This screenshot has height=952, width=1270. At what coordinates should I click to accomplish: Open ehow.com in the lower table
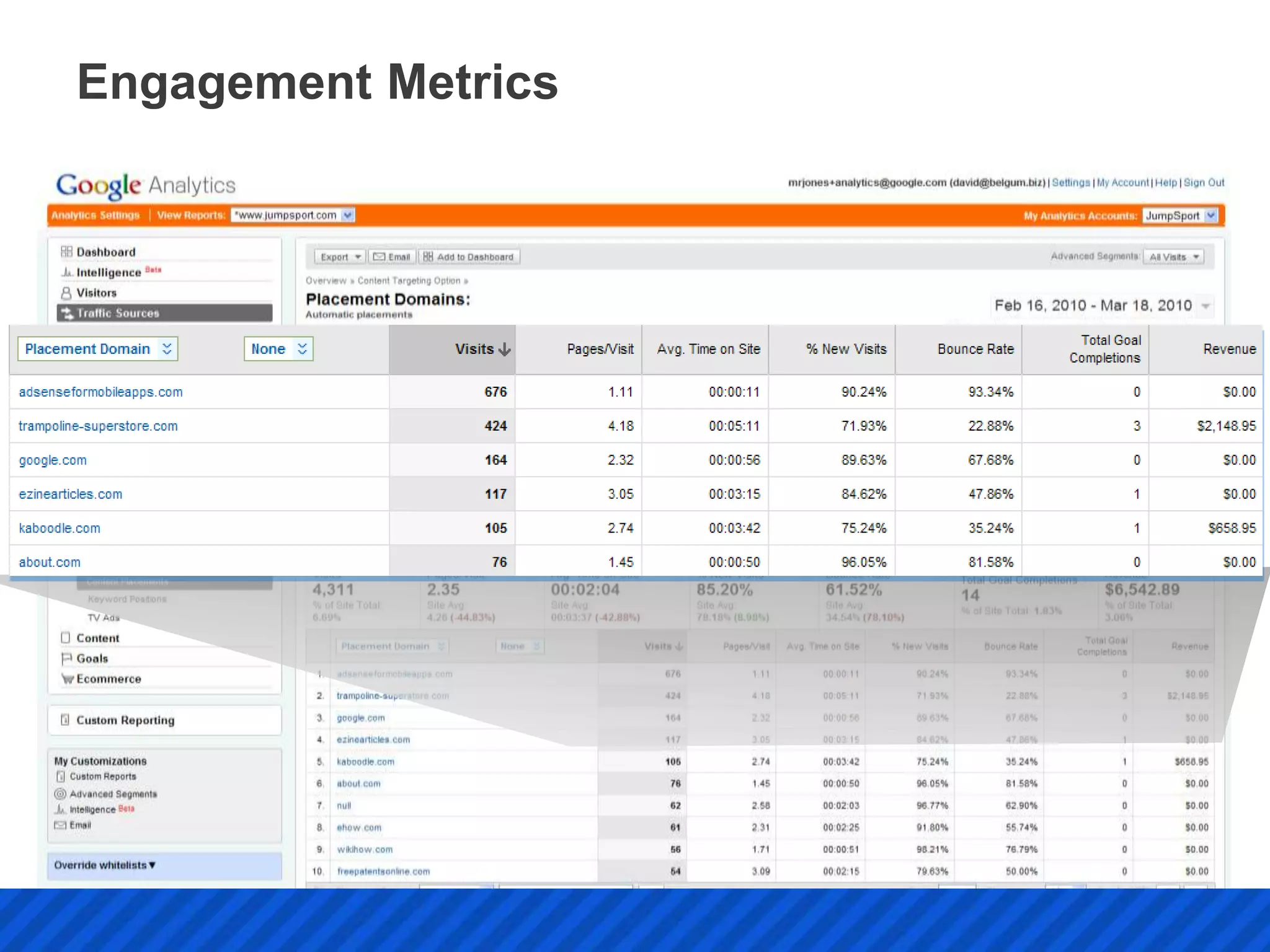click(359, 827)
